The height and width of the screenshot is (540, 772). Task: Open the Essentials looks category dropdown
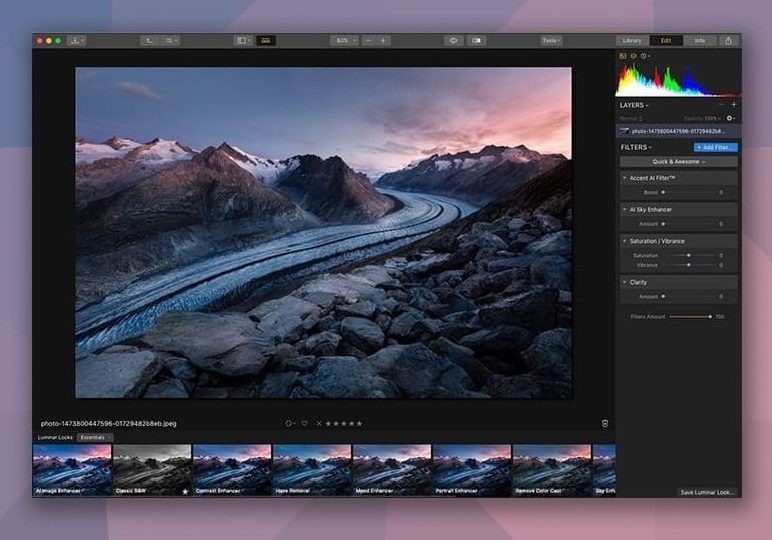tap(95, 438)
